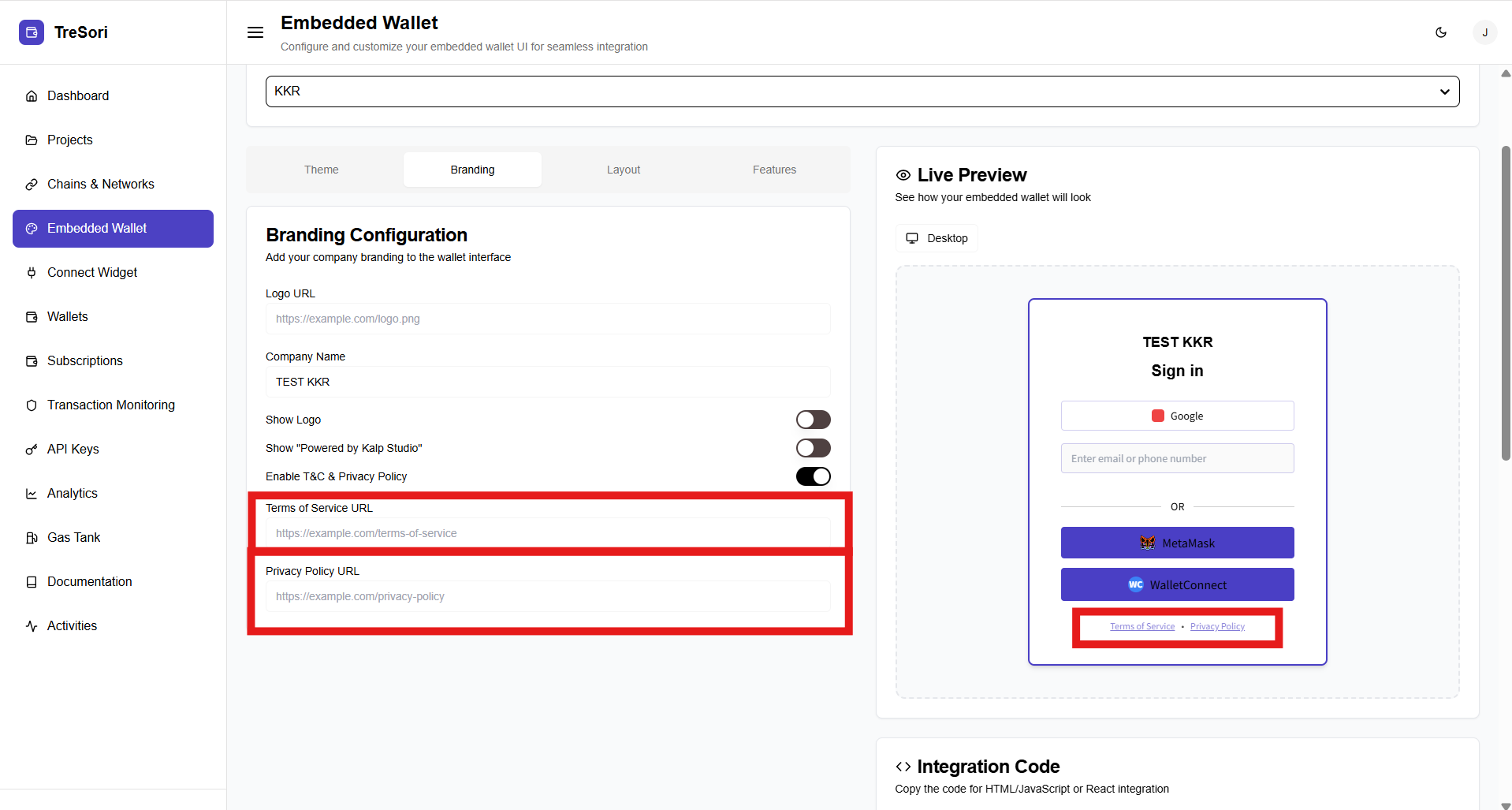The height and width of the screenshot is (810, 1512).
Task: Switch to dark mode moon icon
Action: click(x=1440, y=32)
